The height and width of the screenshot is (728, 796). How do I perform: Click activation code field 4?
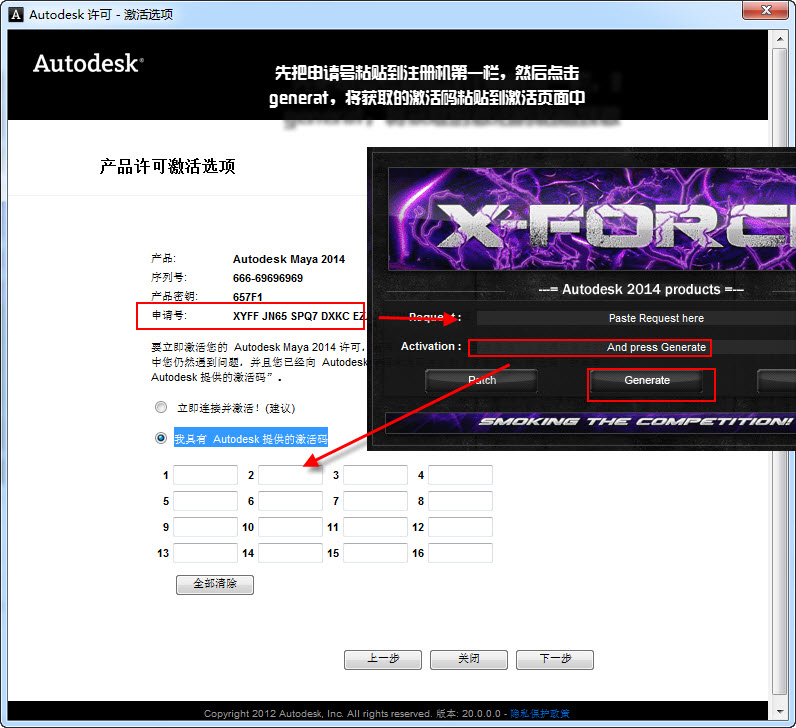point(460,475)
